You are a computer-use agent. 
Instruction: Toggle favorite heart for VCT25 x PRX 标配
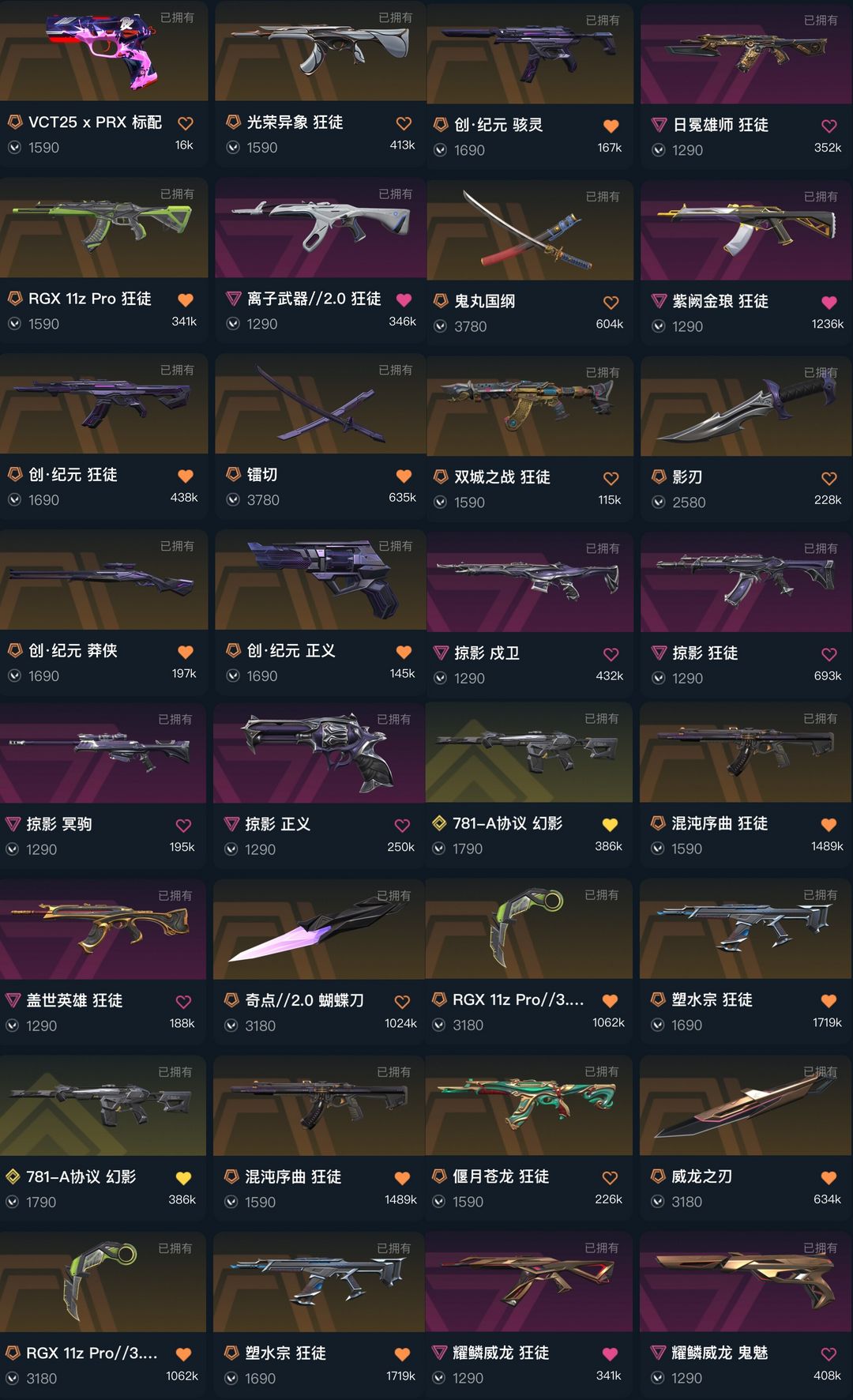(x=186, y=123)
